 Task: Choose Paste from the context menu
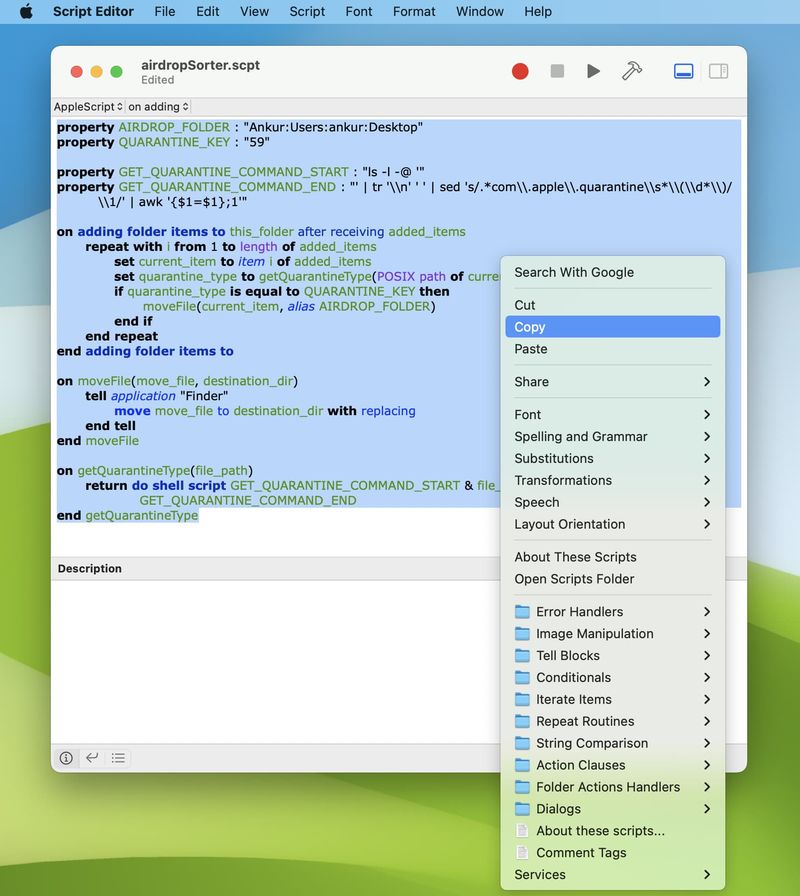(613, 349)
